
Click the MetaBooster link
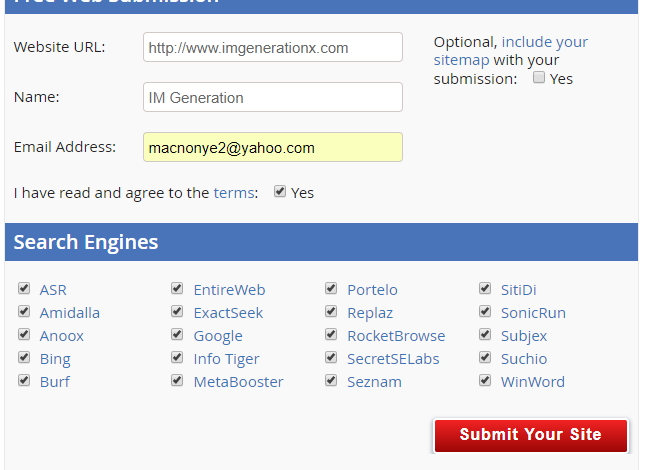(238, 382)
